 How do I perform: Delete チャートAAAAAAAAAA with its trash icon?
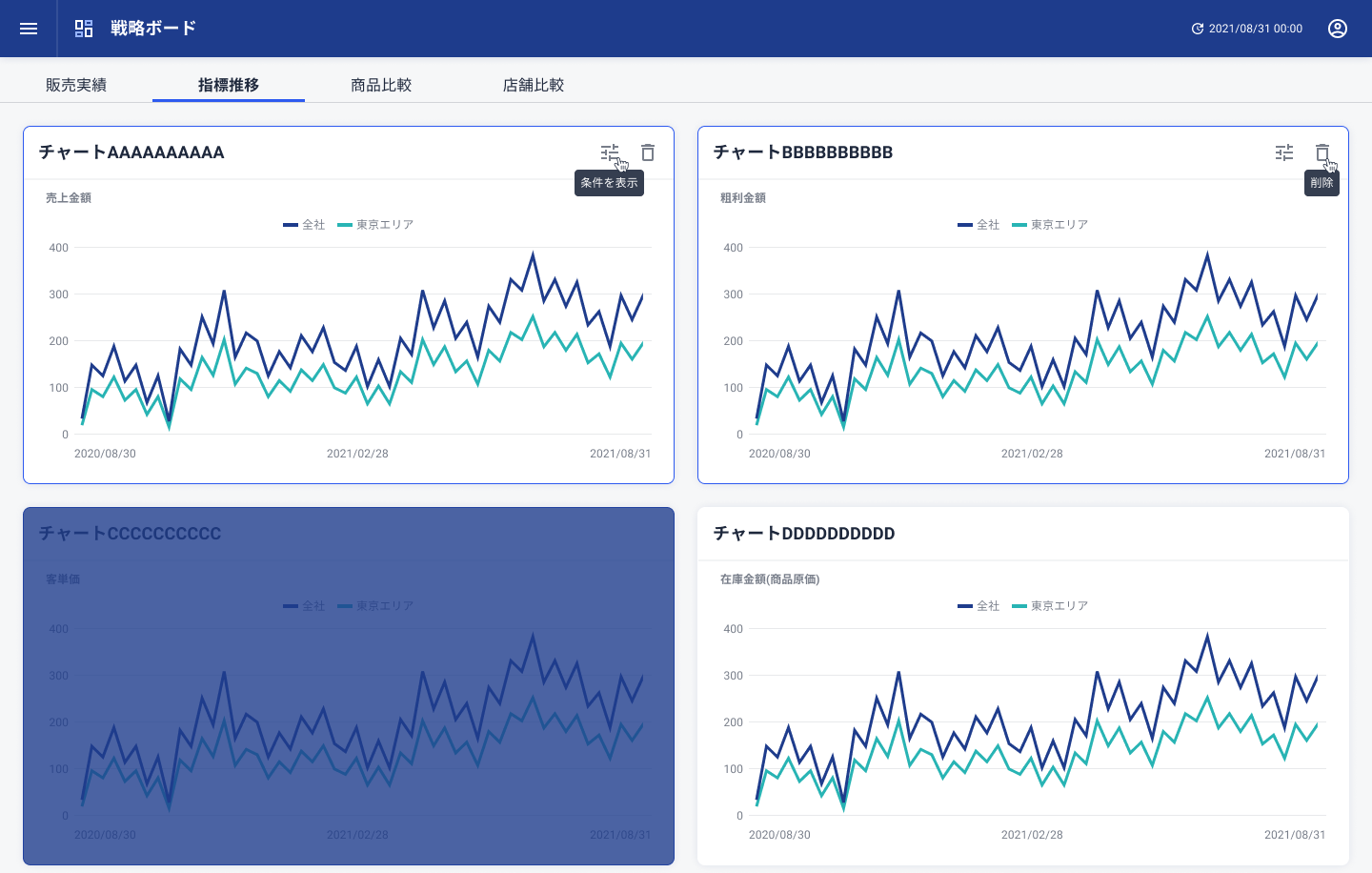pyautogui.click(x=648, y=152)
